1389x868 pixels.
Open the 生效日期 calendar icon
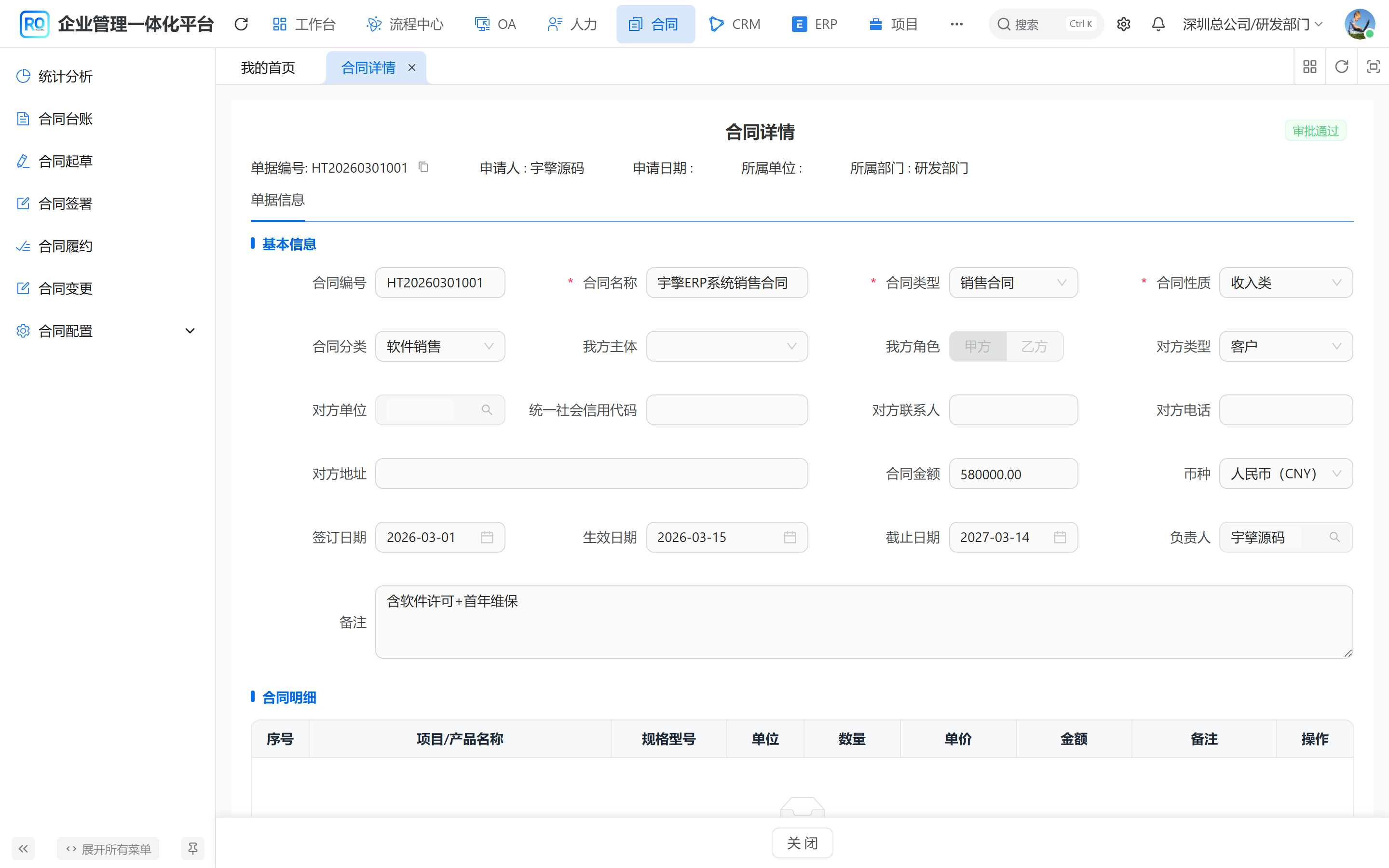click(x=790, y=537)
